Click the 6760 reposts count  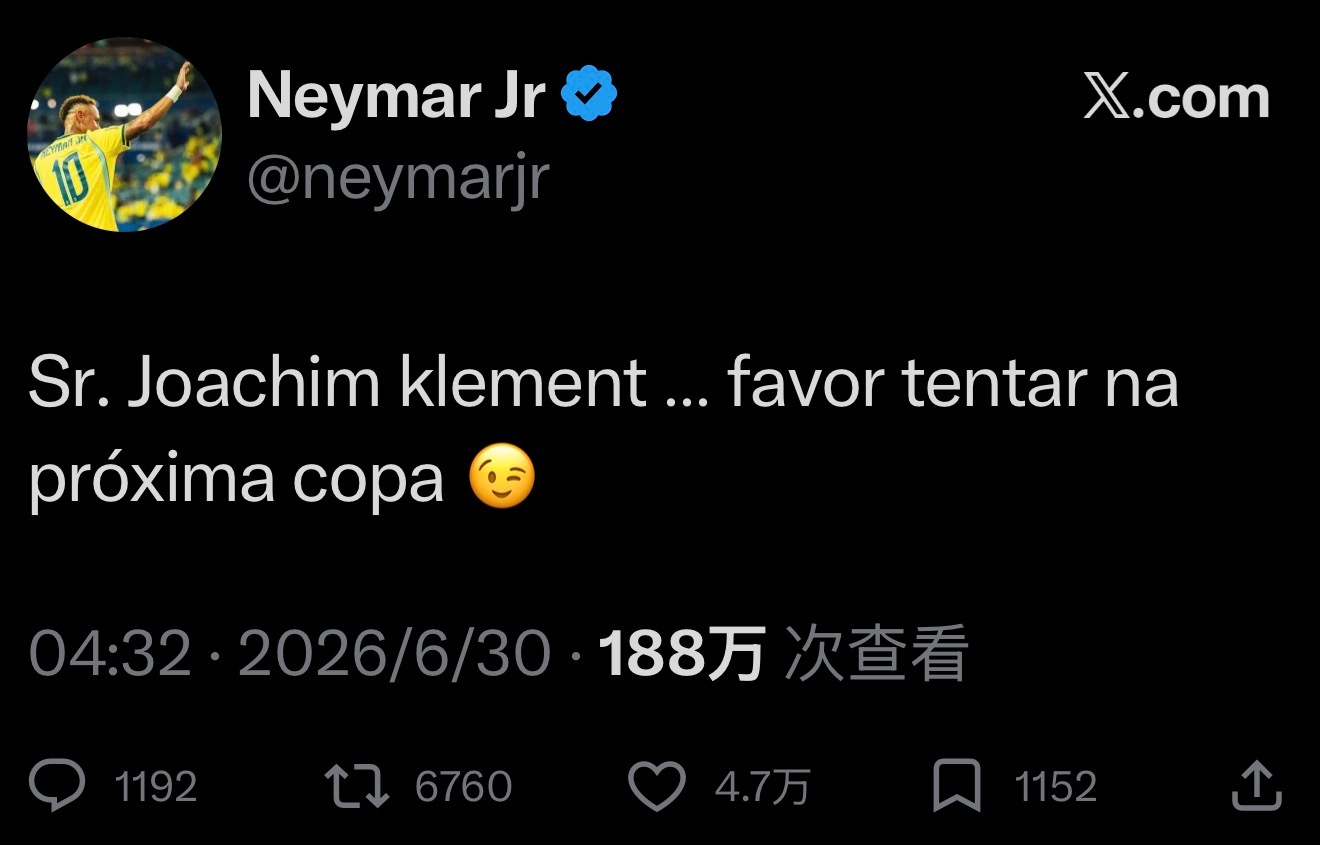[x=463, y=787]
